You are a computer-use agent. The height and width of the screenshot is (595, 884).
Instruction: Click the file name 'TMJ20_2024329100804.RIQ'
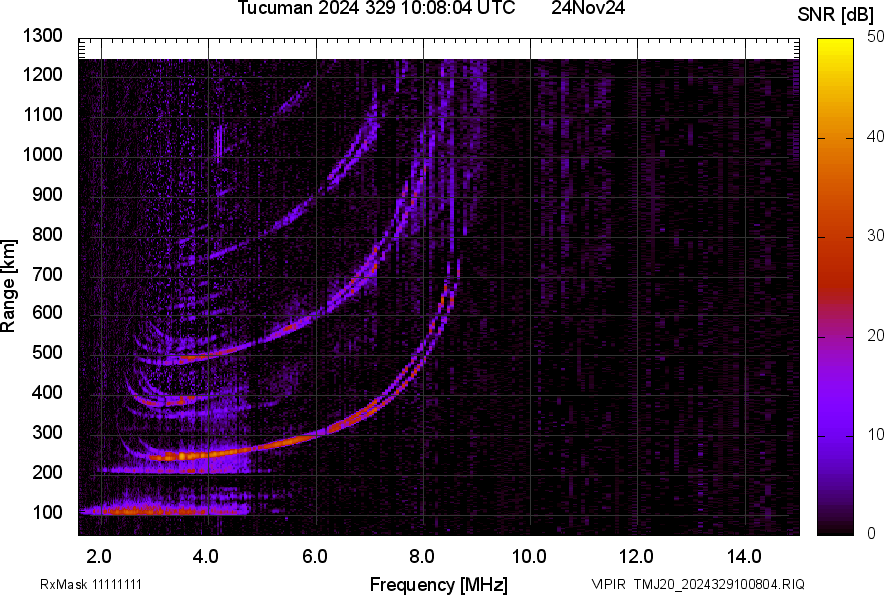click(719, 584)
